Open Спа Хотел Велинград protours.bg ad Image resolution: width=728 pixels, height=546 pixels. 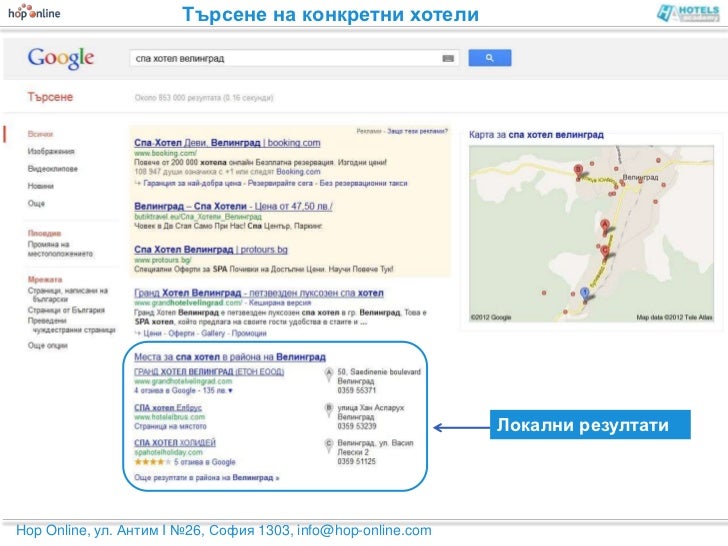[211, 250]
